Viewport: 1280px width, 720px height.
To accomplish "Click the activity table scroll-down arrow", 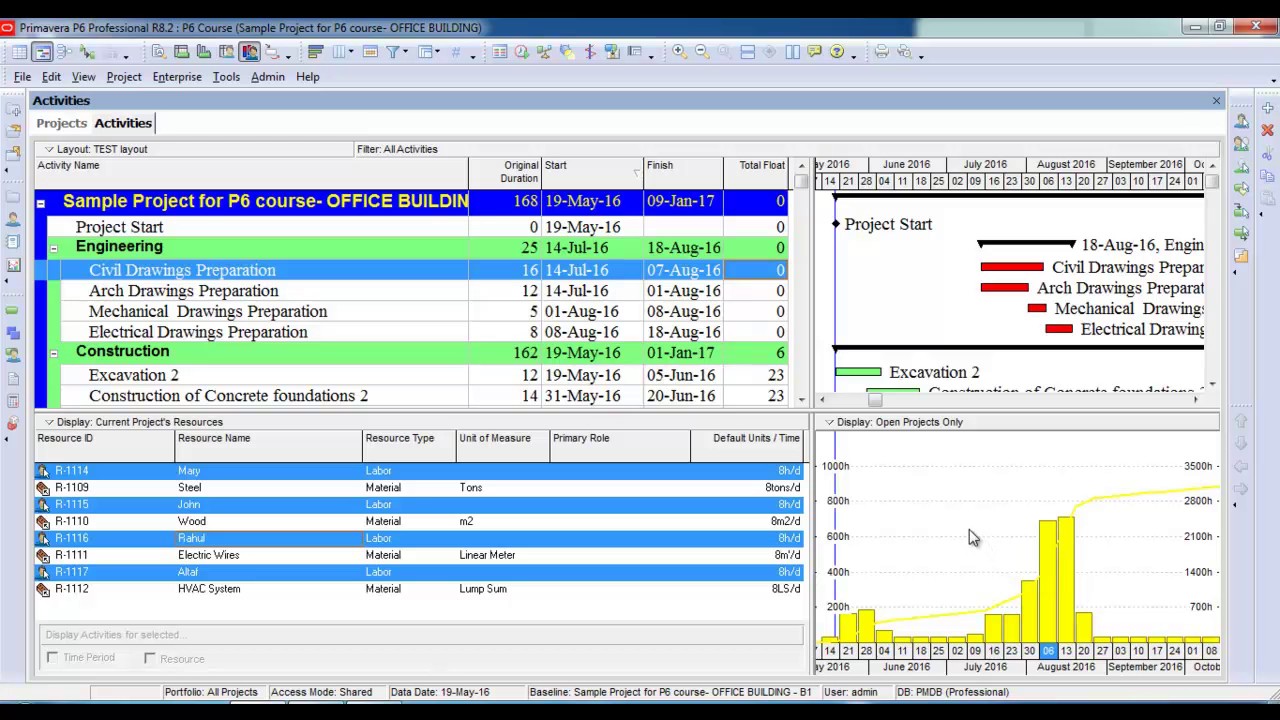I will [x=801, y=400].
